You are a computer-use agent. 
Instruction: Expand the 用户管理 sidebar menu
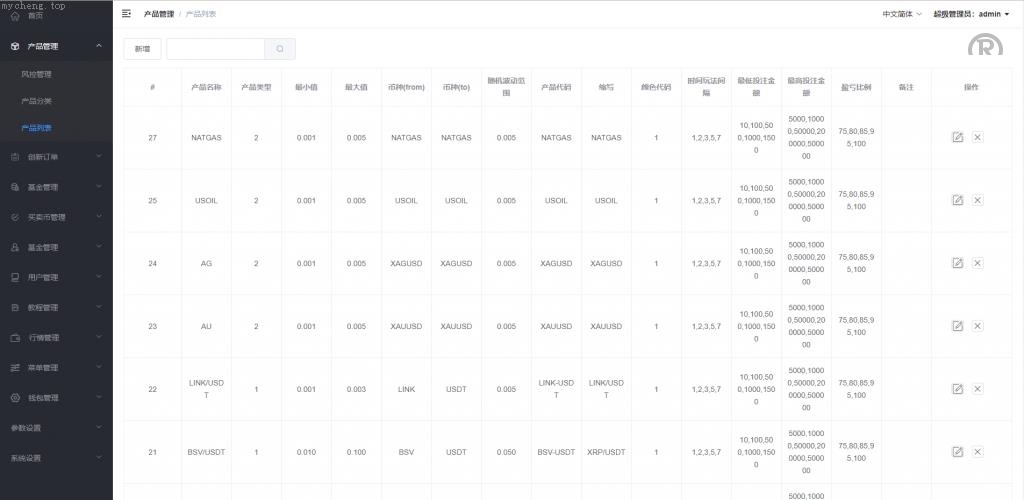coord(55,277)
